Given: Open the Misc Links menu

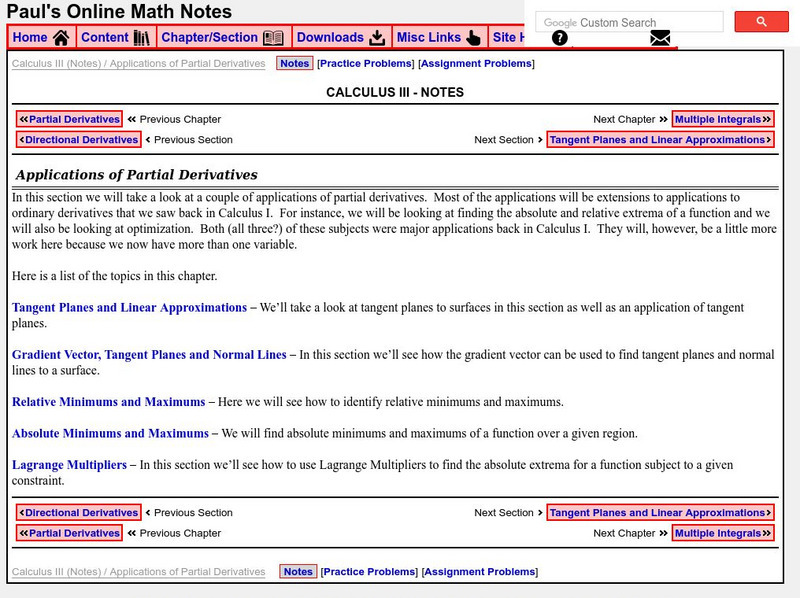Looking at the screenshot, I should point(440,37).
